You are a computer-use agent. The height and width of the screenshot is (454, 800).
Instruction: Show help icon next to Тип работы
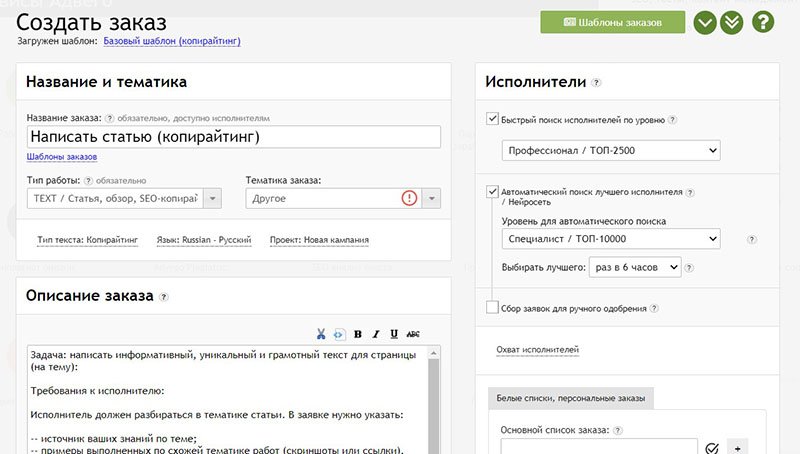[88, 181]
